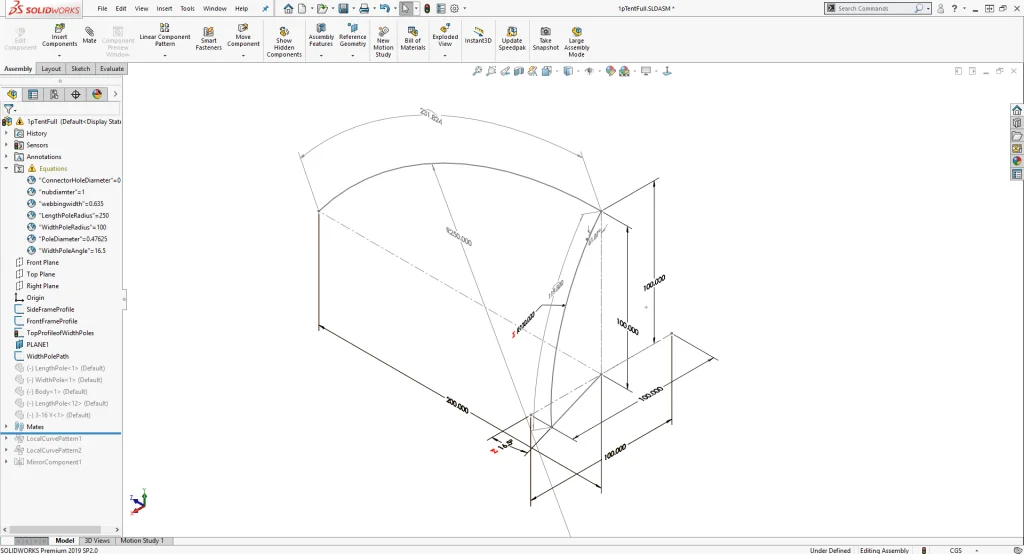Expand the Mates folder in the tree

click(6, 426)
